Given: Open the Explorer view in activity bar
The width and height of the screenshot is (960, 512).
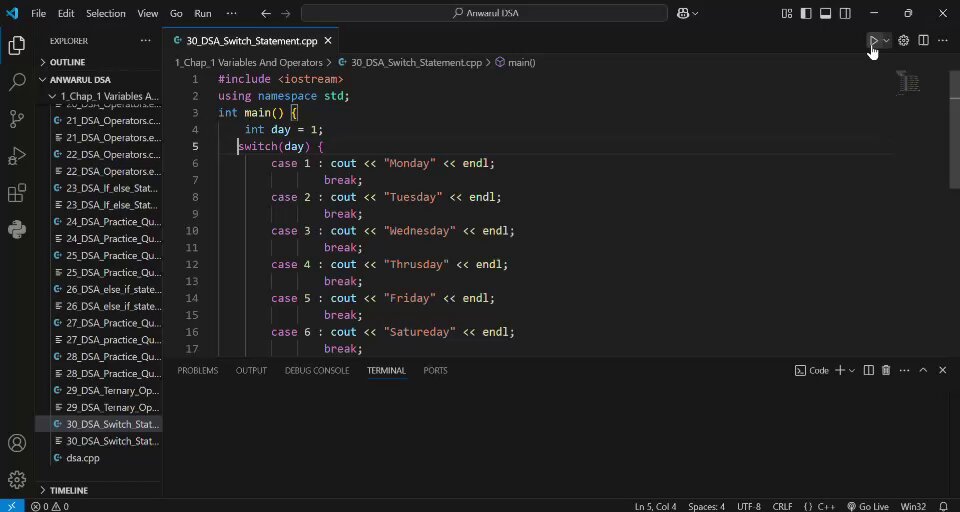Looking at the screenshot, I should tap(17, 45).
